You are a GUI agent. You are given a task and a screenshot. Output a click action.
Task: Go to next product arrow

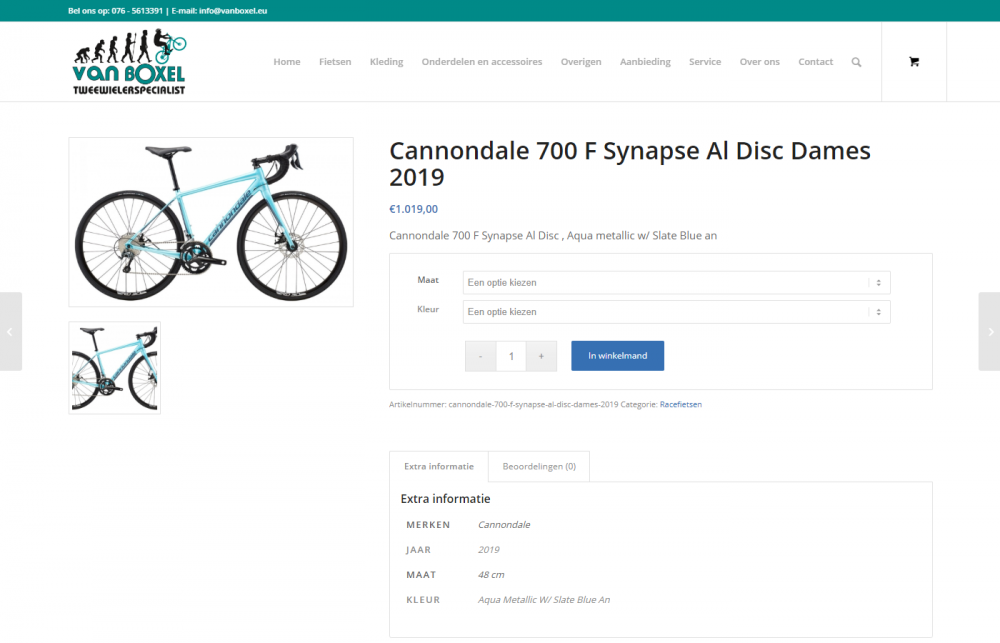990,332
